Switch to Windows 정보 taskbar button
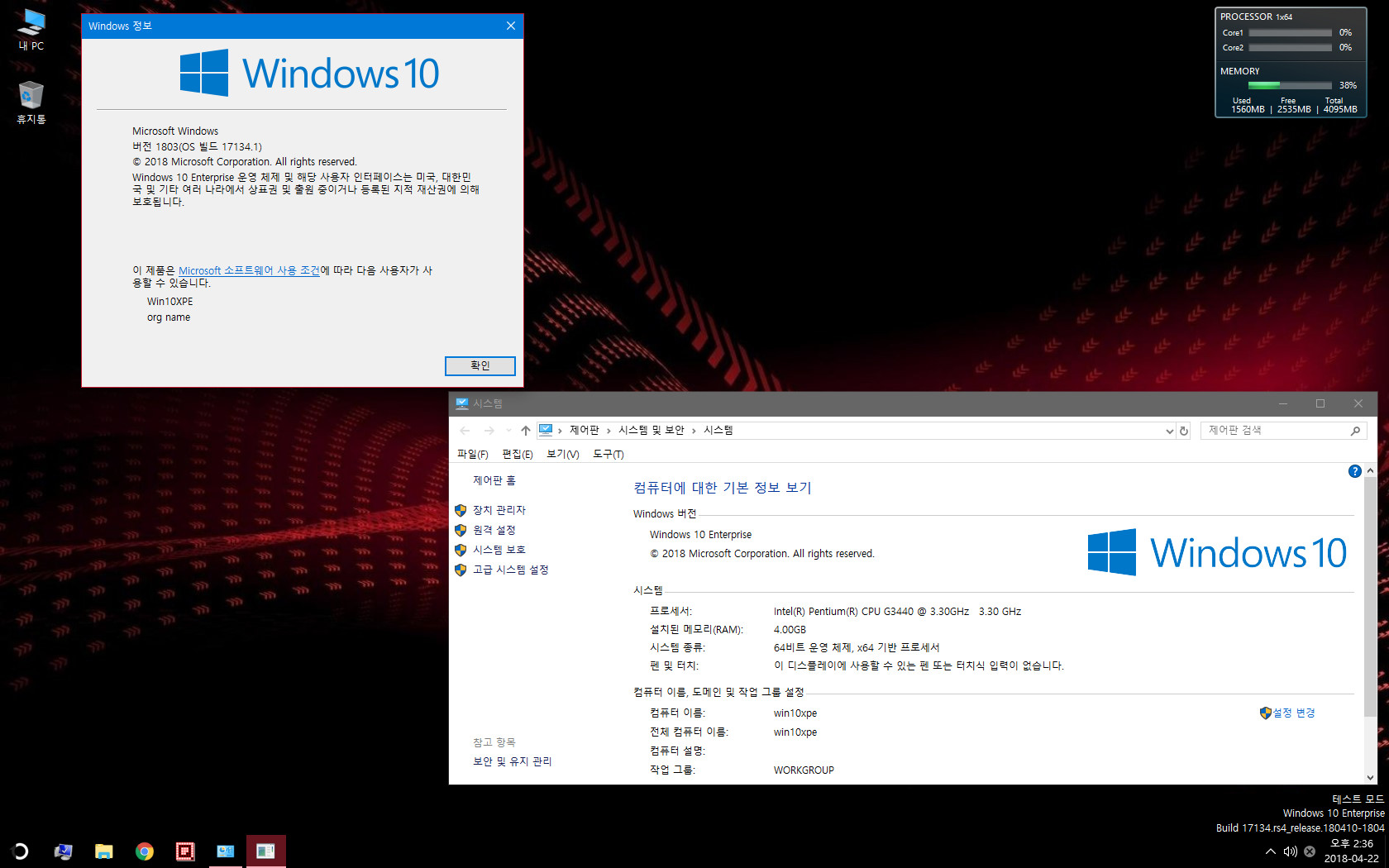 265,851
